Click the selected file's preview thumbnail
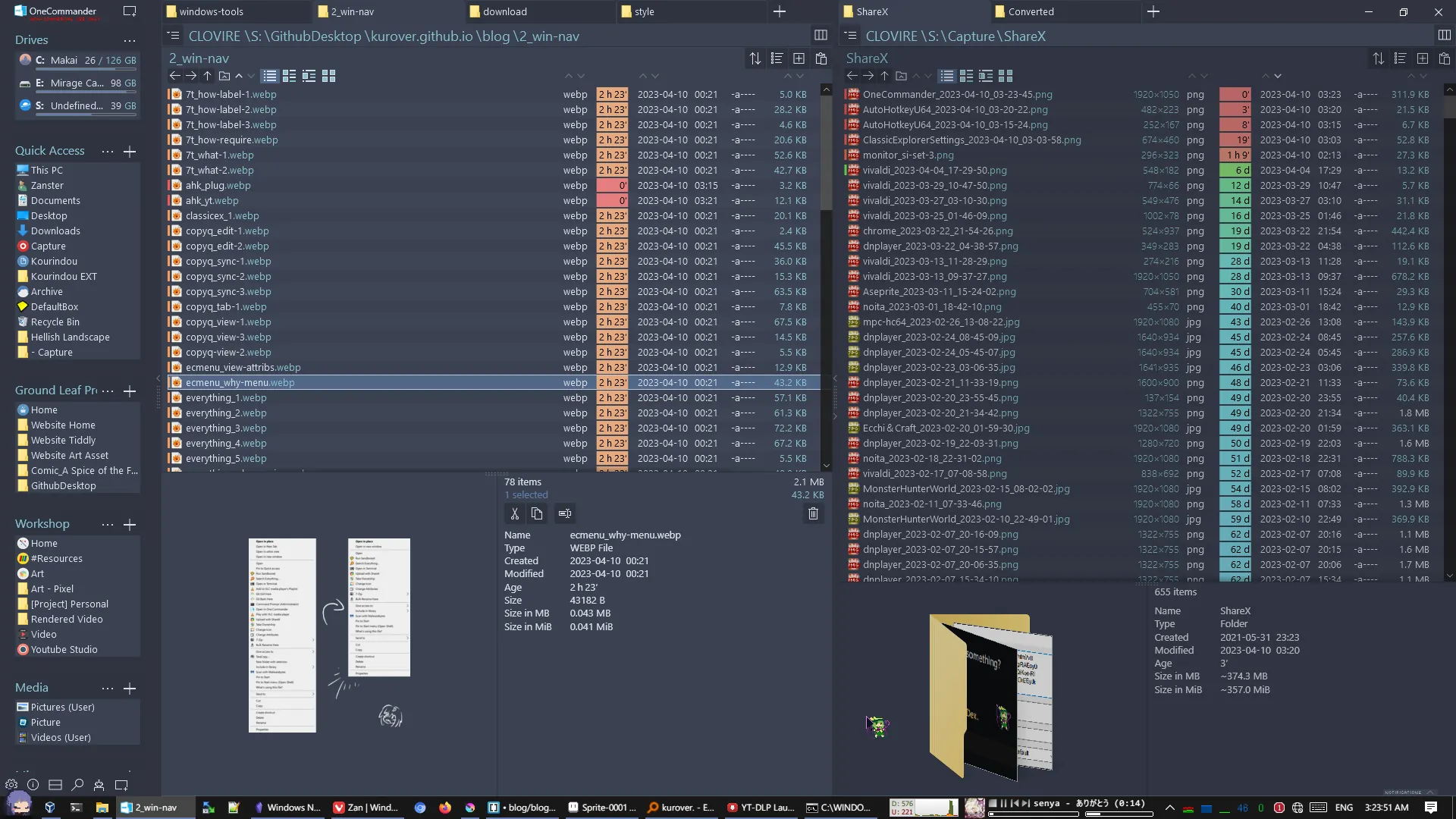Image resolution: width=1456 pixels, height=819 pixels. 330,635
